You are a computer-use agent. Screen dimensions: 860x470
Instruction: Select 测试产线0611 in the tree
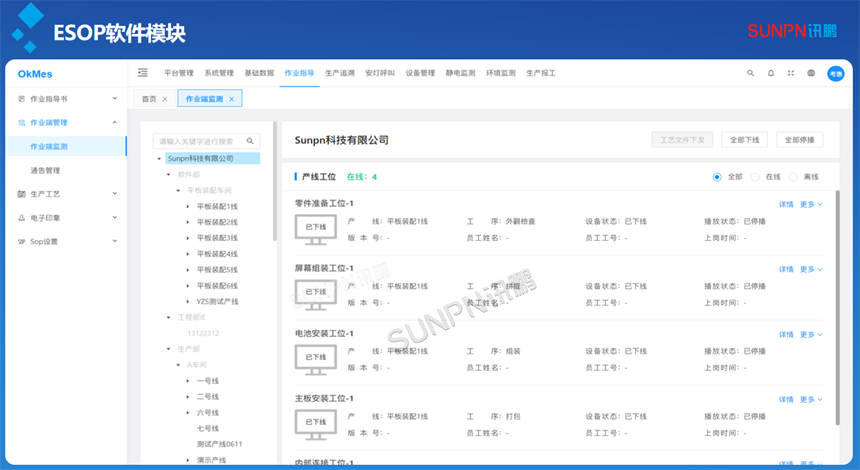pos(219,444)
